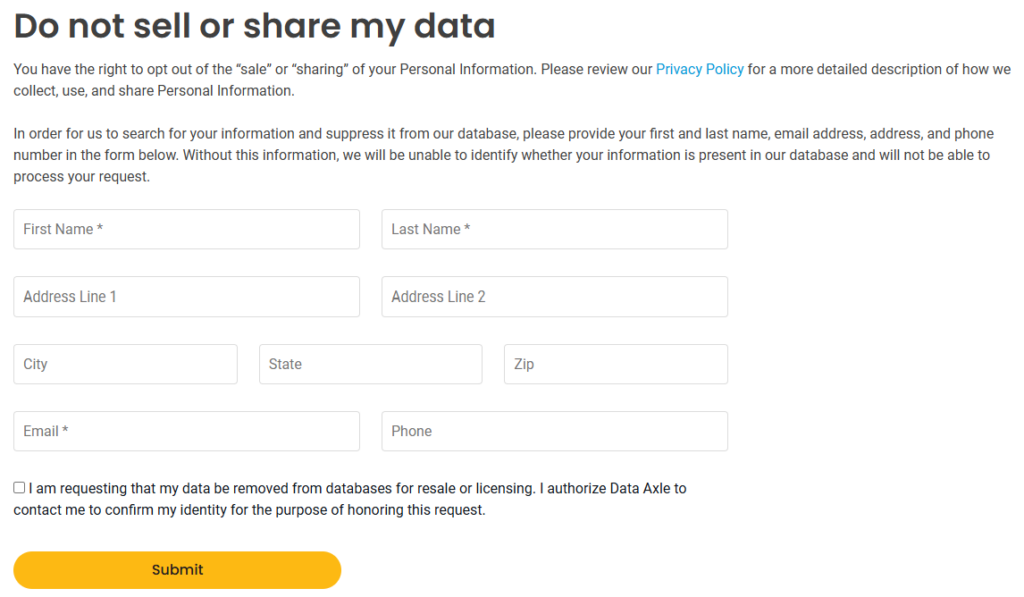Click the "collect, use, and share Personal Information" text
Image resolution: width=1024 pixels, height=597 pixels.
(153, 91)
